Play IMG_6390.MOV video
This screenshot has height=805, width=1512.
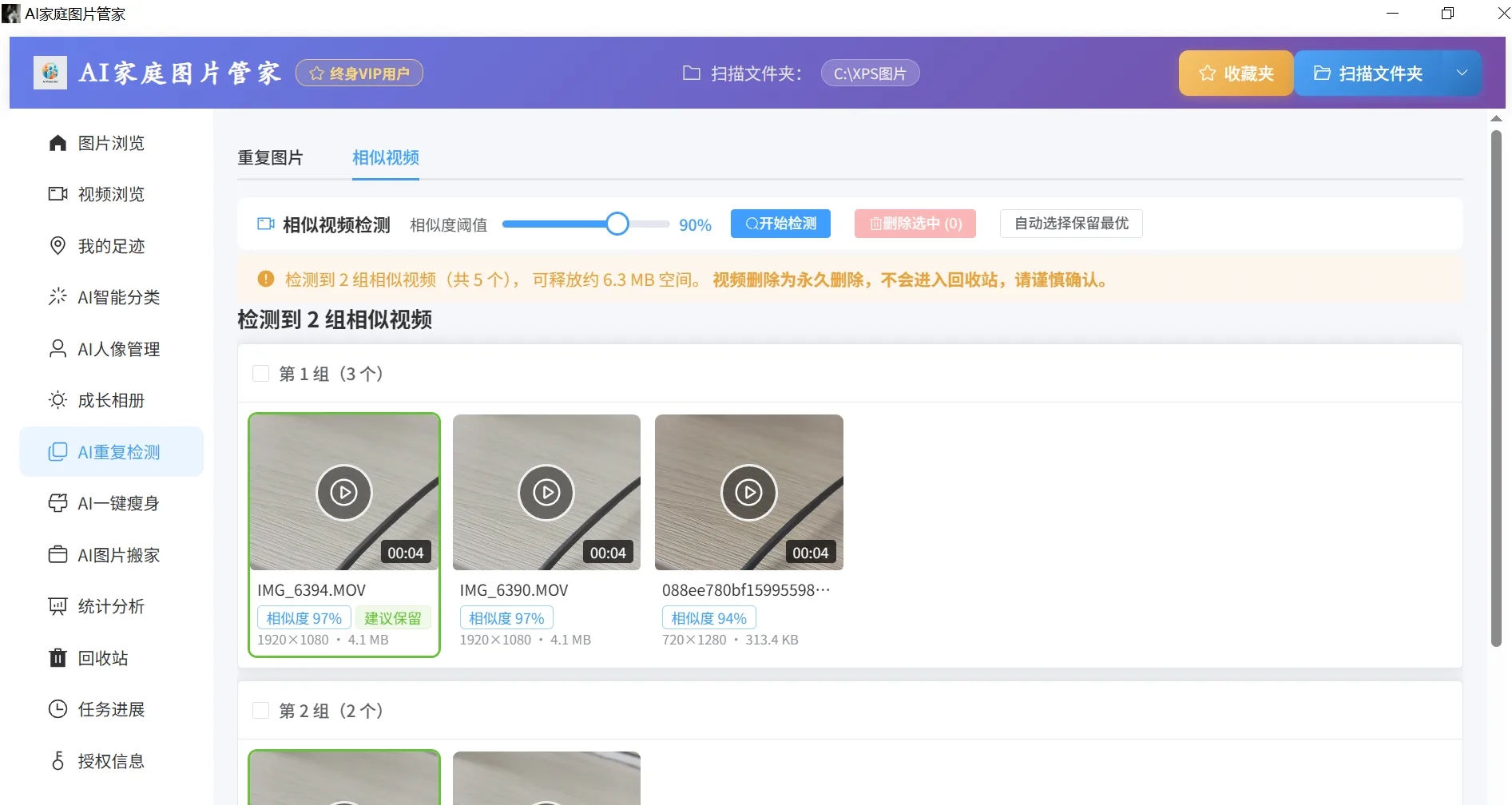pos(546,493)
